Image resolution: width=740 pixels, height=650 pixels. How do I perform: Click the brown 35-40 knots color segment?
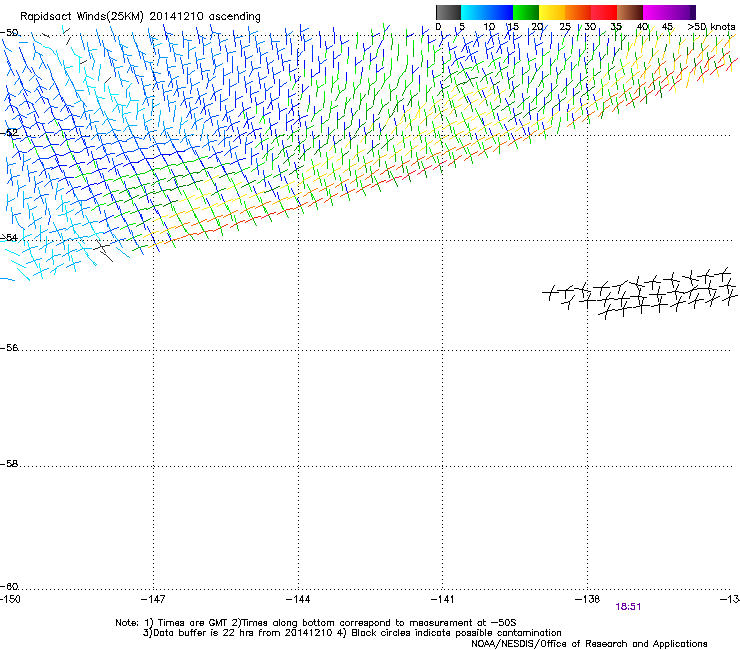click(x=630, y=12)
